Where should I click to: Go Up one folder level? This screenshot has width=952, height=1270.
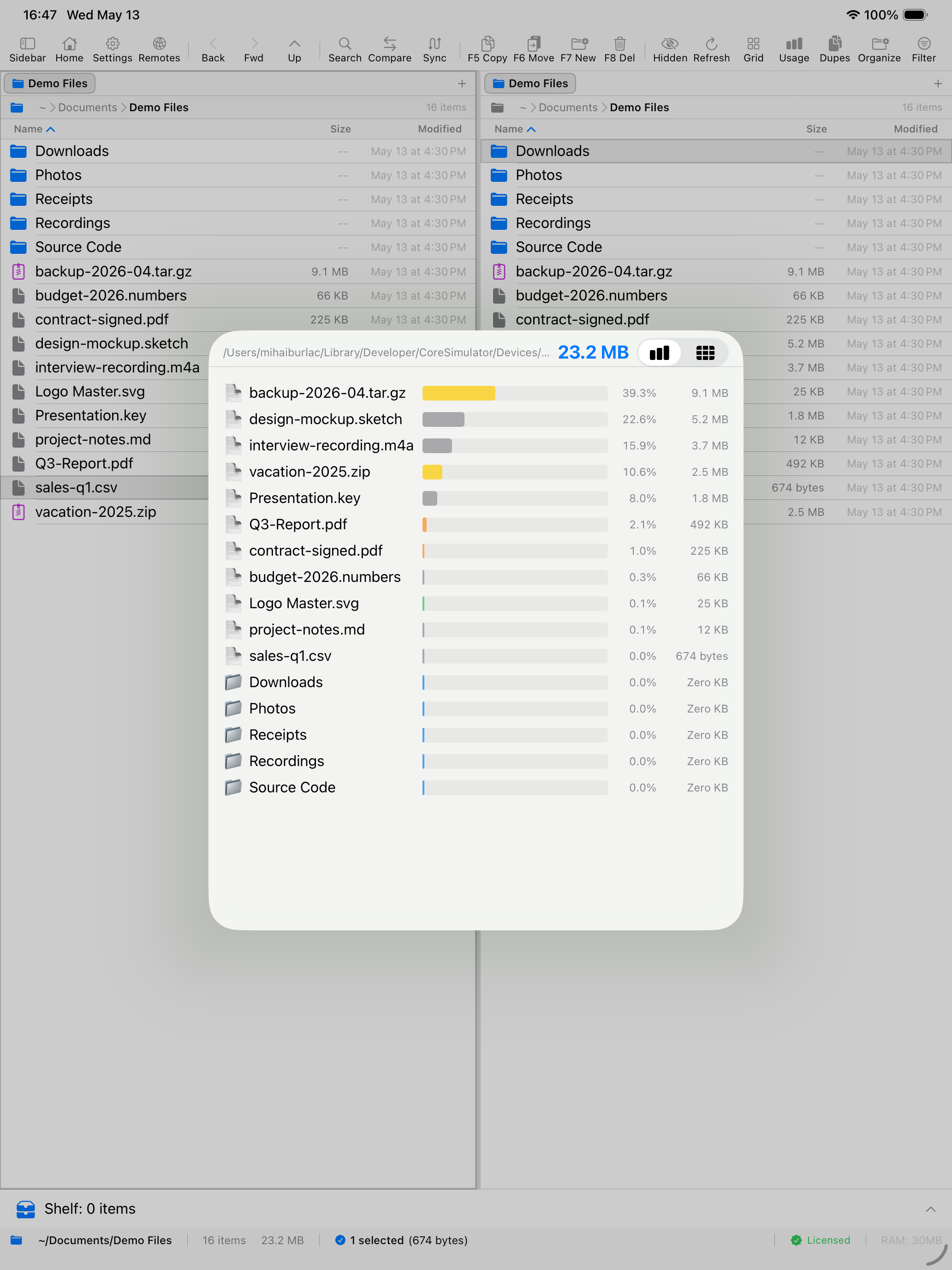[294, 50]
